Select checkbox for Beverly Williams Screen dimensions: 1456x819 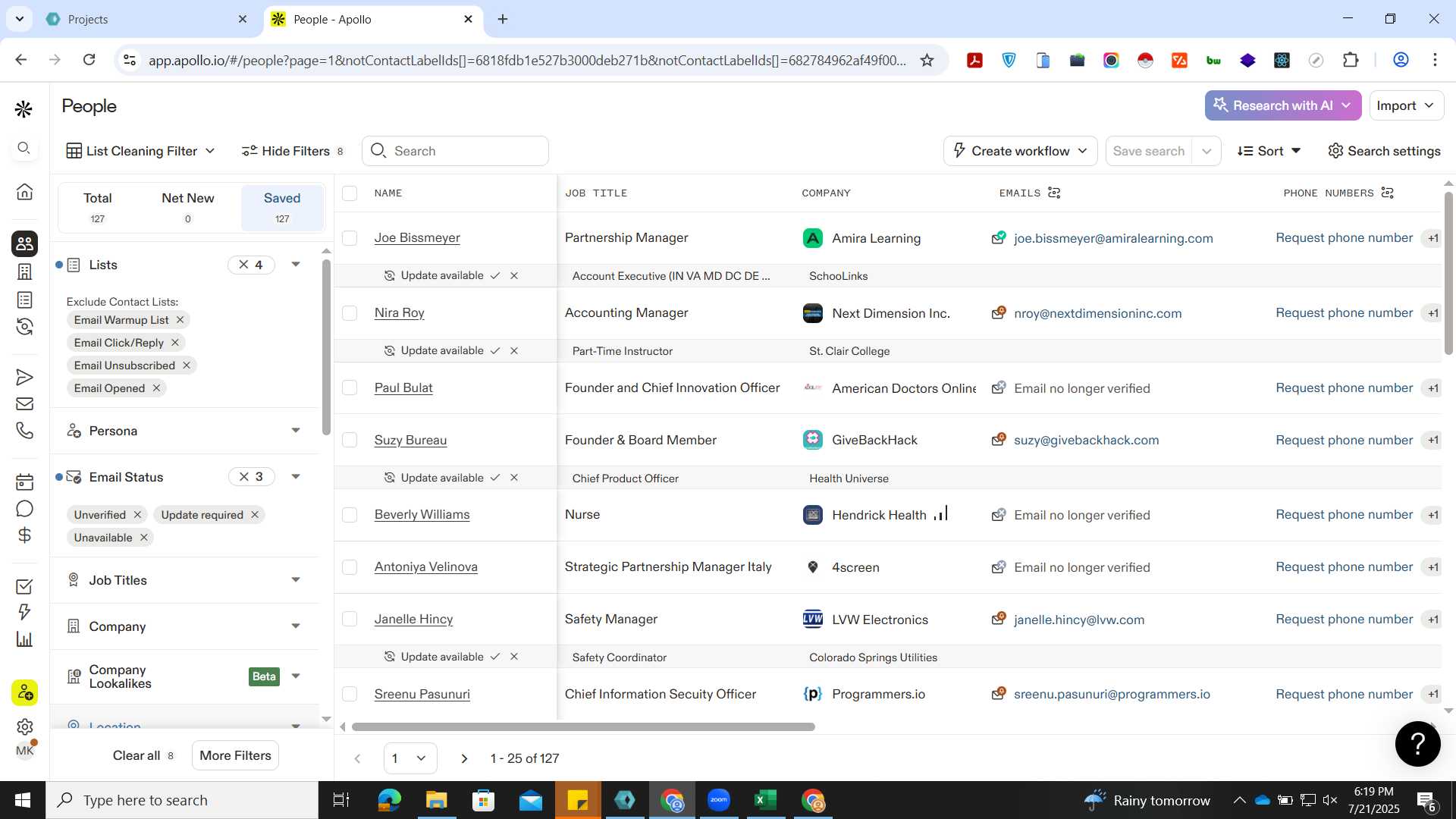click(x=350, y=515)
